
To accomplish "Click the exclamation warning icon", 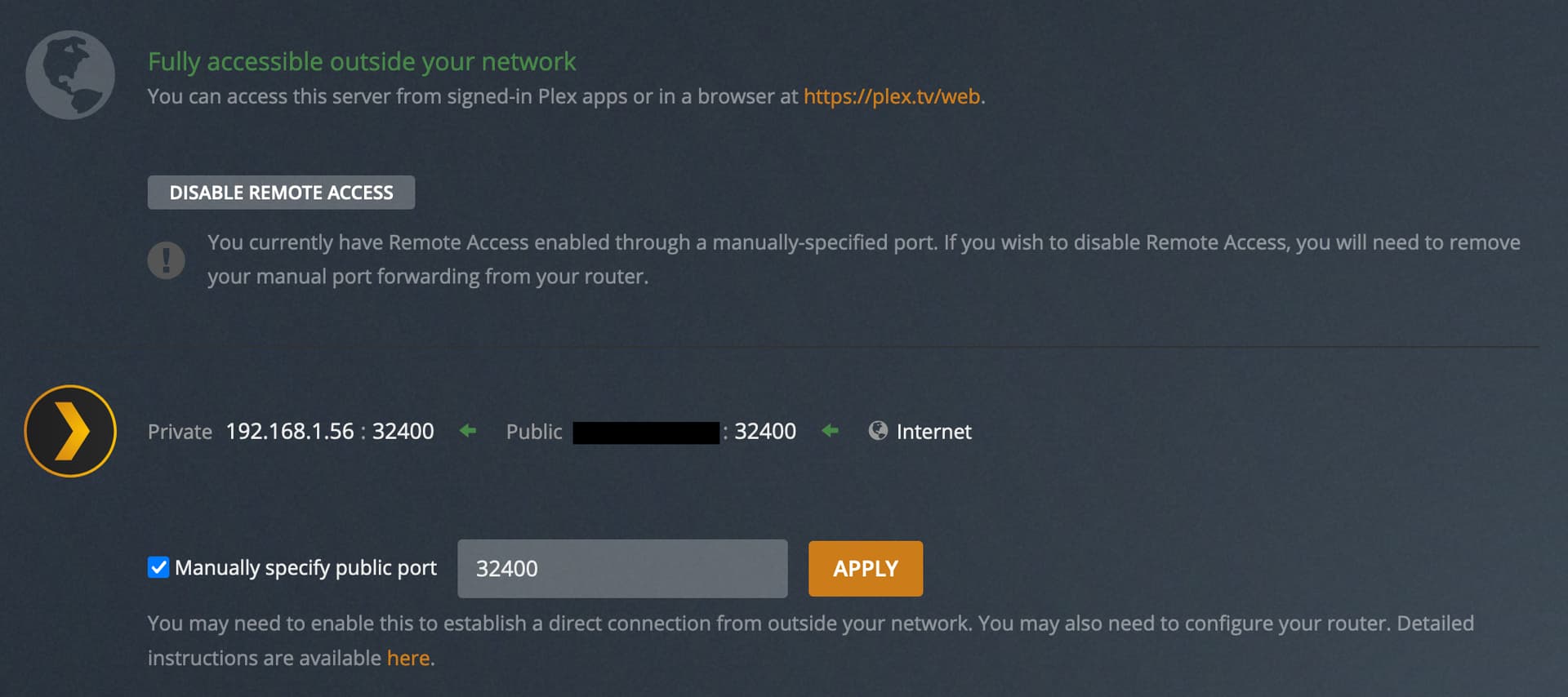I will tap(166, 260).
